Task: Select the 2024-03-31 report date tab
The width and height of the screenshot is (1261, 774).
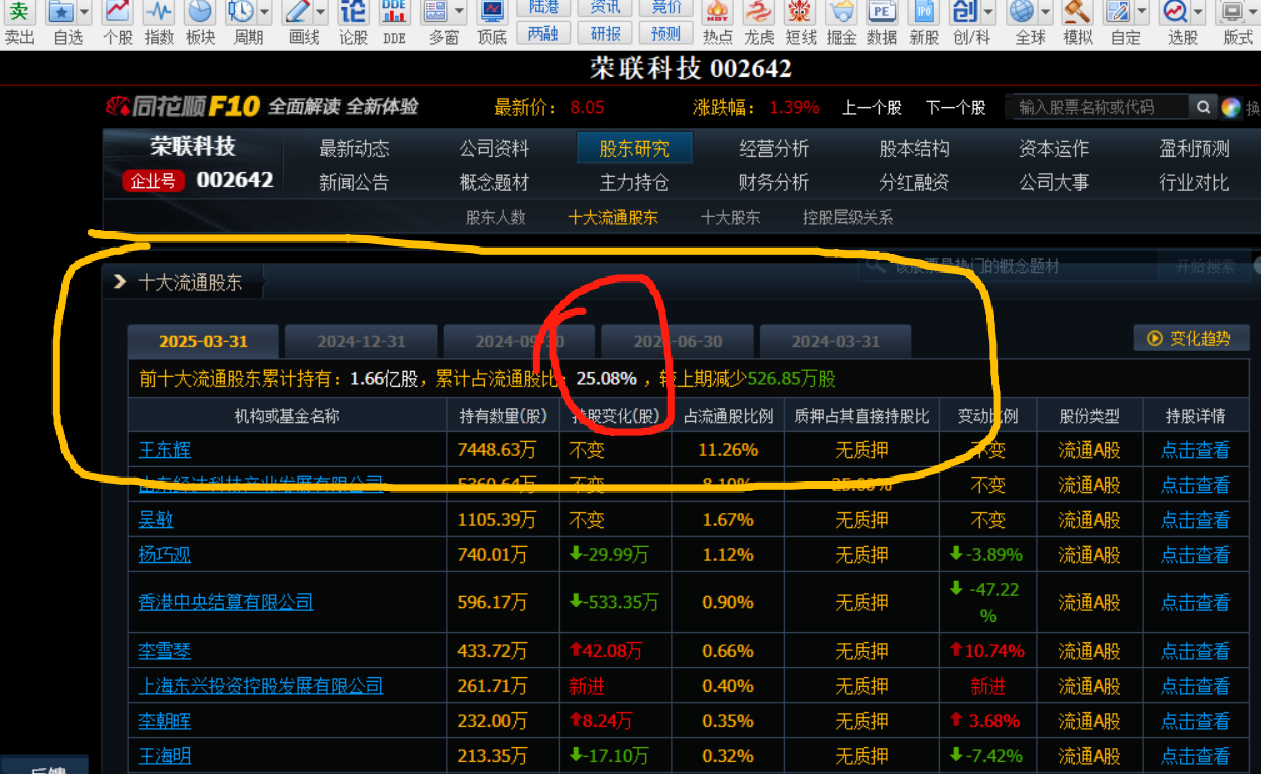Action: (836, 341)
